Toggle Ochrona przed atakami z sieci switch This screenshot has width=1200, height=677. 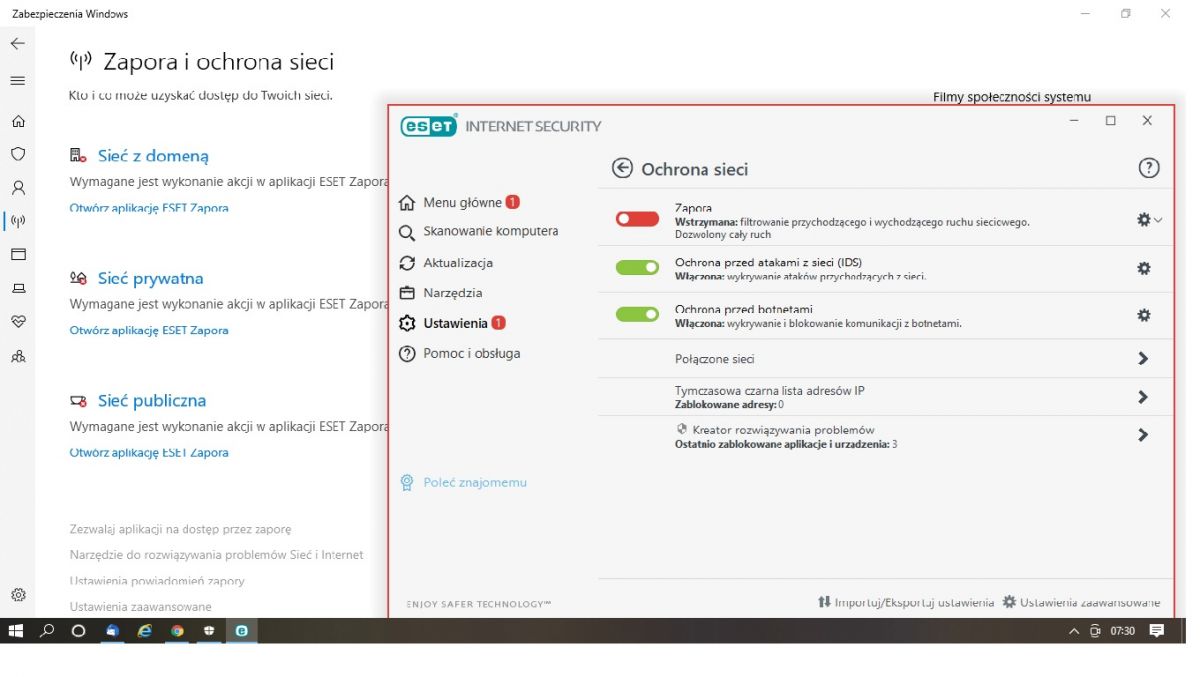click(637, 267)
